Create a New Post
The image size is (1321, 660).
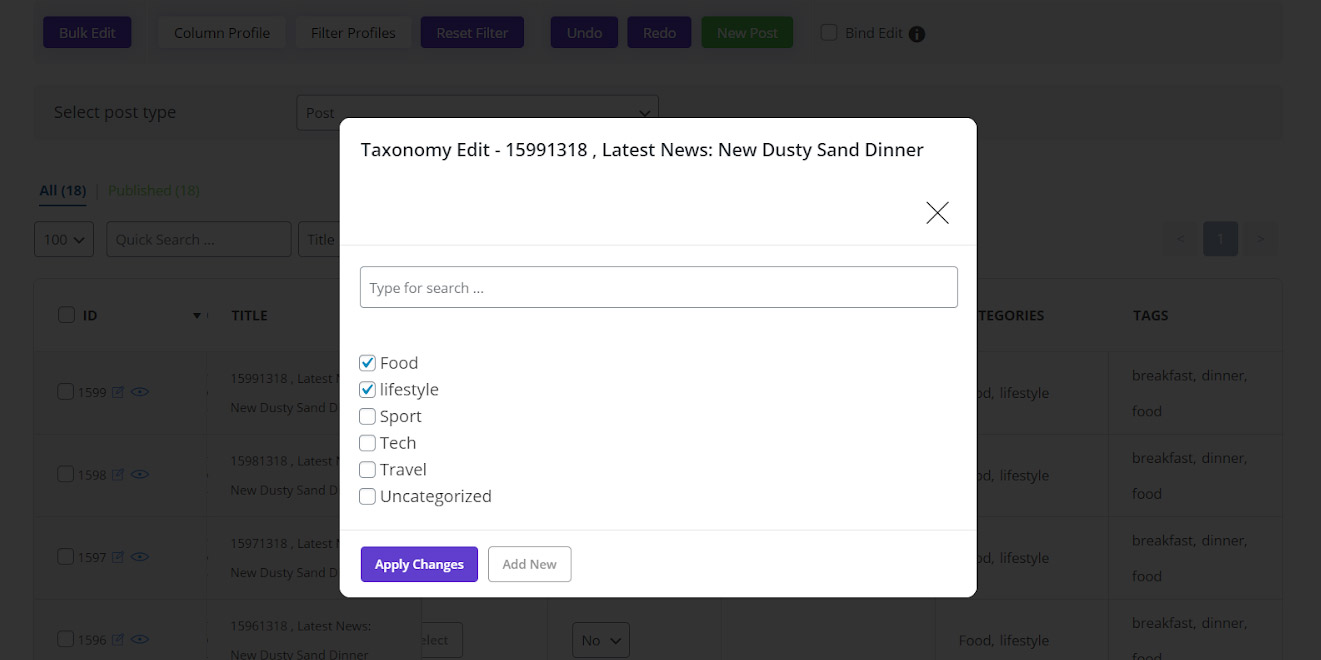click(x=748, y=33)
